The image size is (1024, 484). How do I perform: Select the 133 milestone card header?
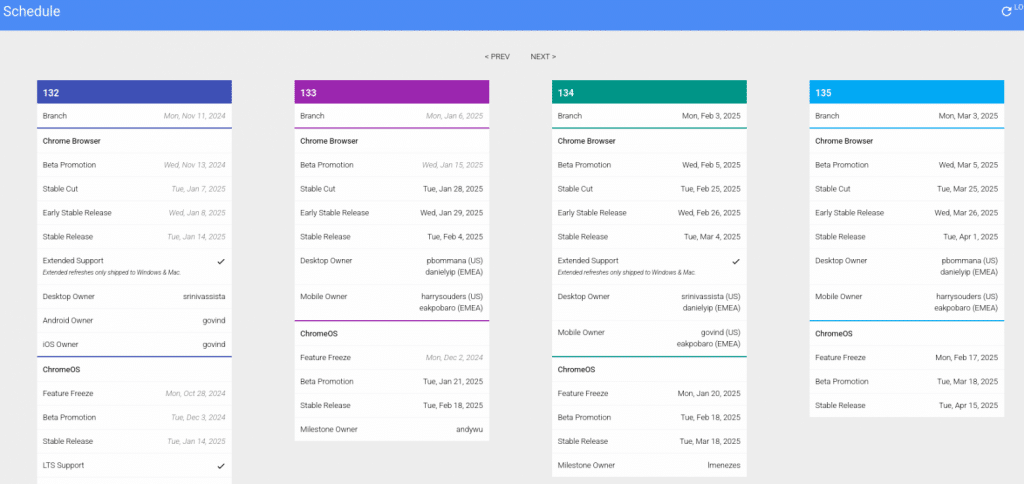[392, 92]
